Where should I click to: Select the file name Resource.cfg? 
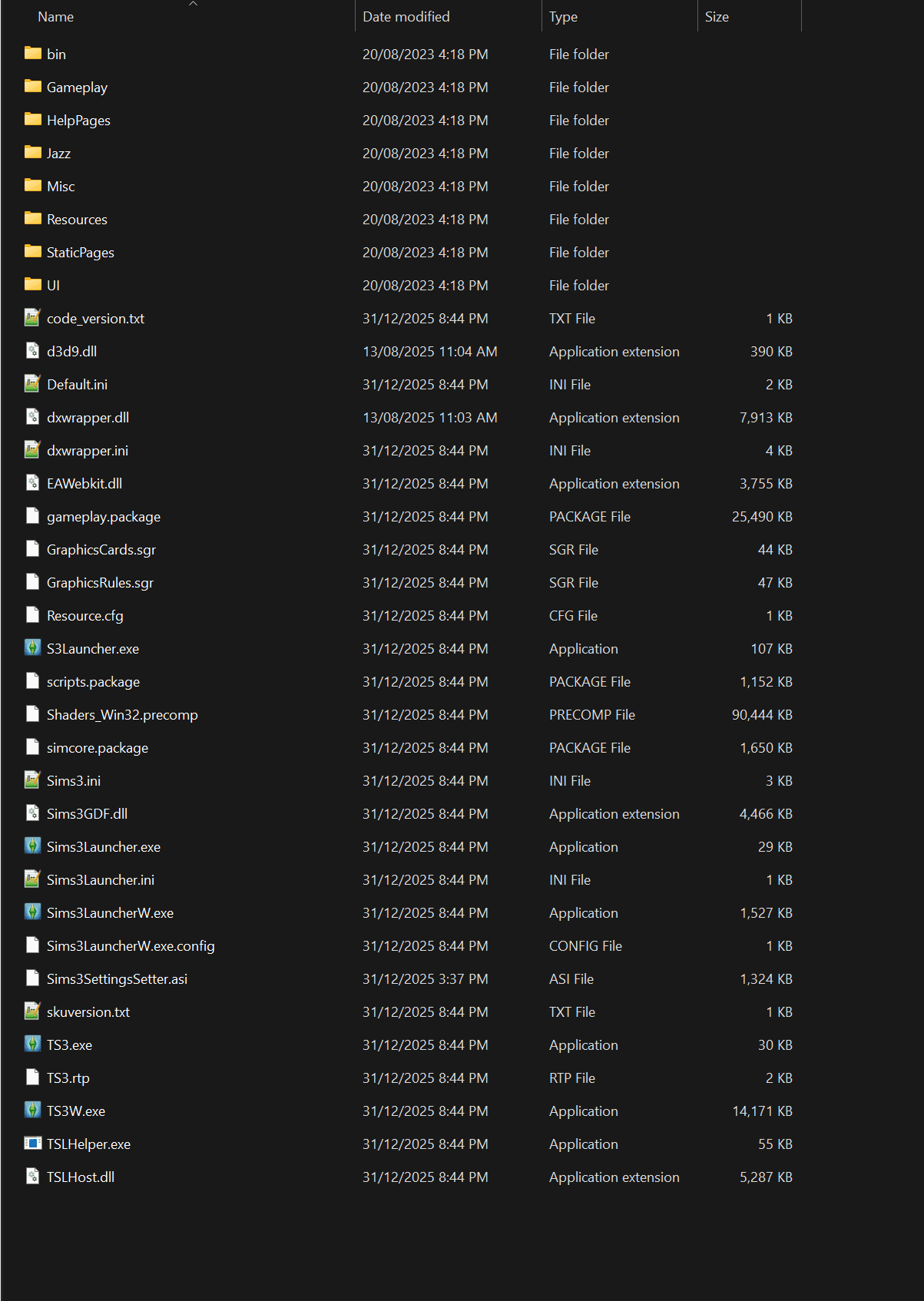pyautogui.click(x=85, y=616)
